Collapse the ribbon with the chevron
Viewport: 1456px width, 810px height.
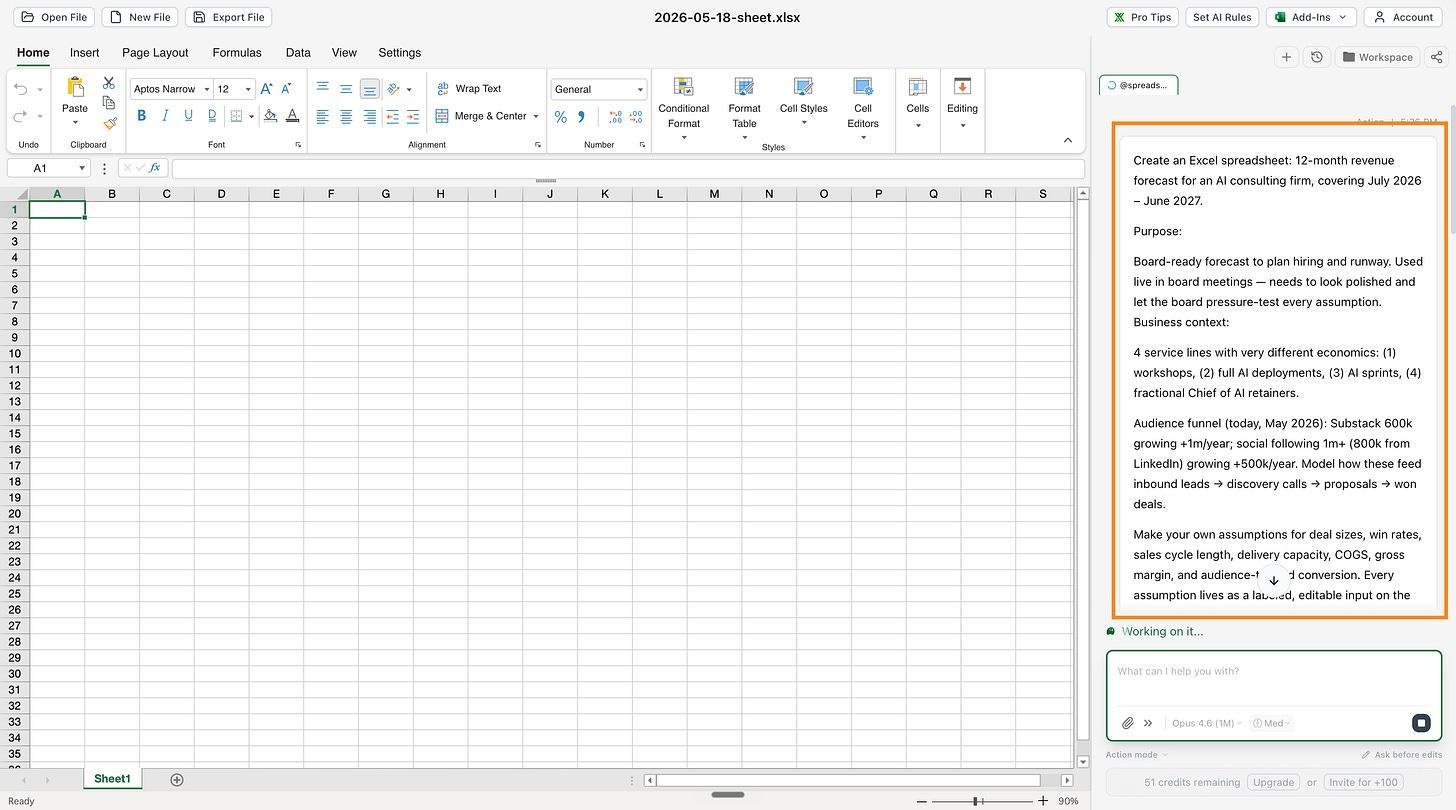click(1067, 140)
